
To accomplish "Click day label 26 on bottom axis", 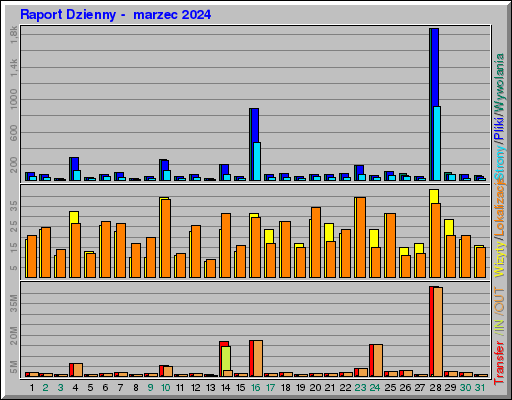I will [x=405, y=388].
